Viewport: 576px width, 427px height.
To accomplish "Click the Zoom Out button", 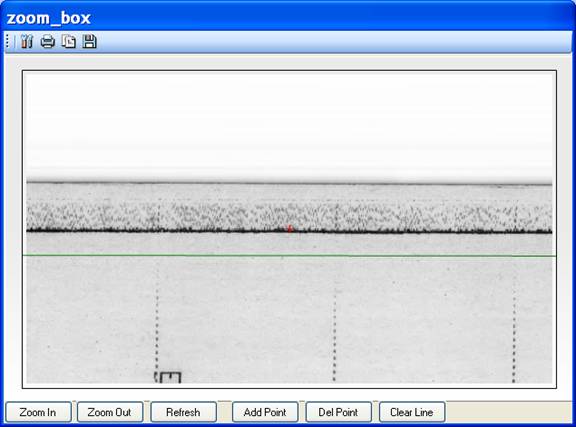I will click(x=110, y=412).
